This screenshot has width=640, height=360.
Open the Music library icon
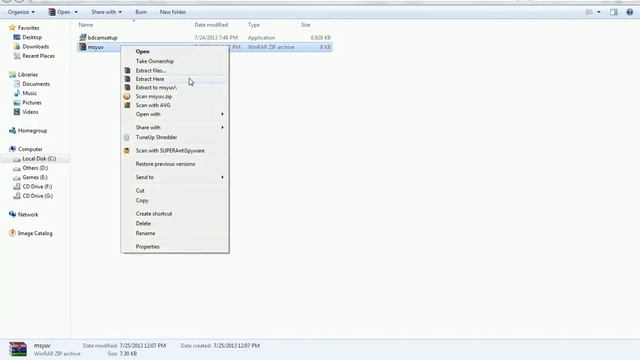(17, 93)
